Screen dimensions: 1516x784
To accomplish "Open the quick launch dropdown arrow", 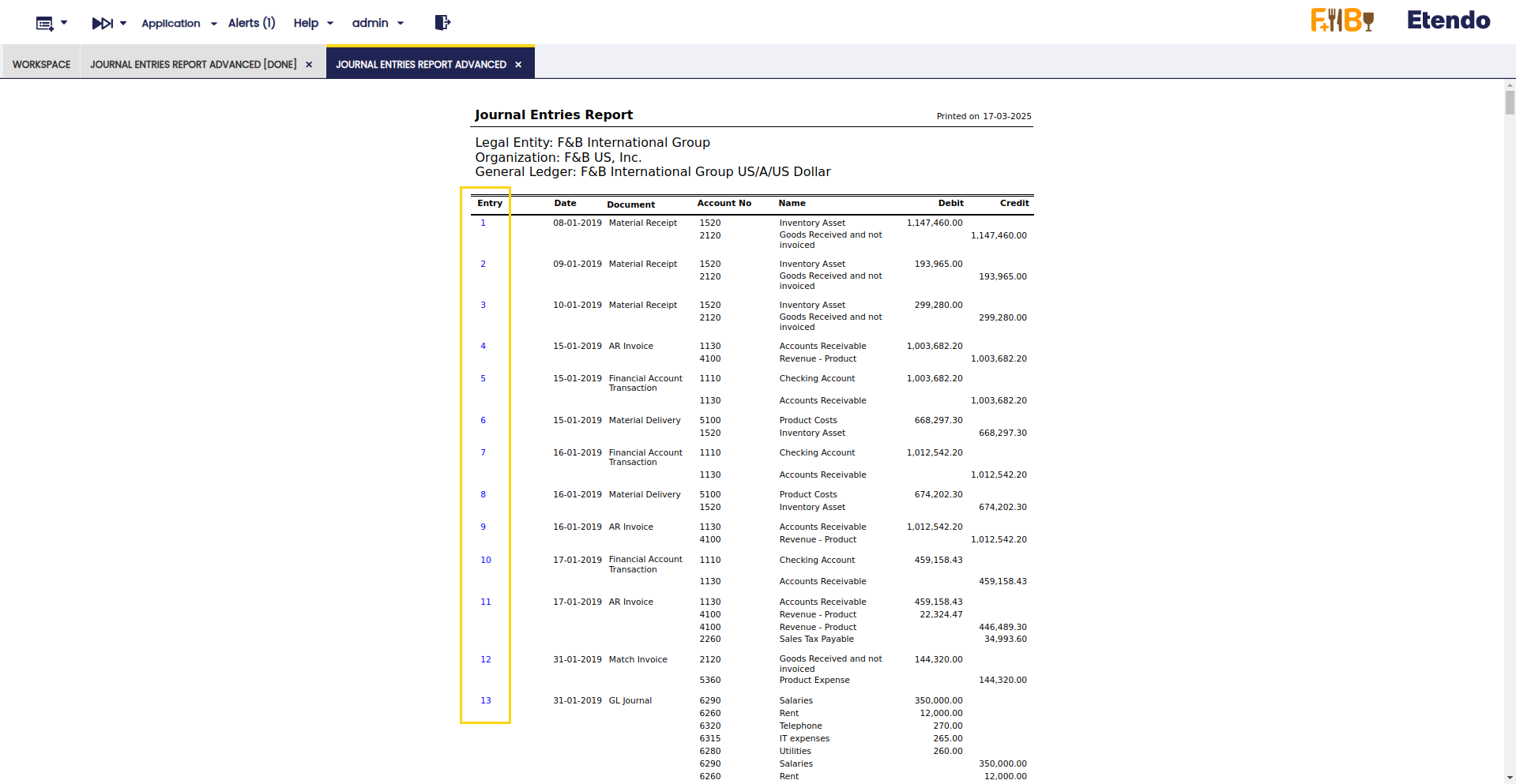I will 123,24.
